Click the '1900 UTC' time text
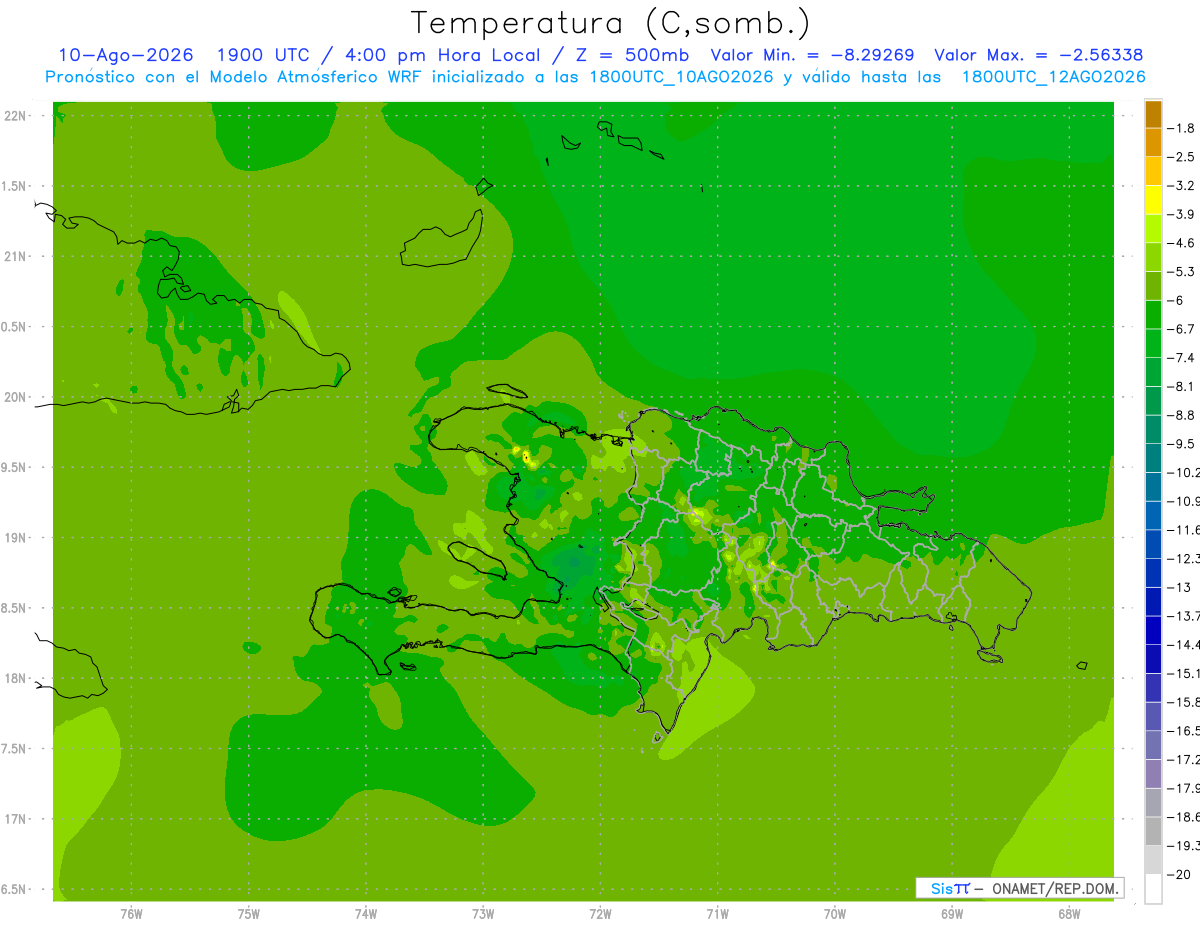The image size is (1200, 927). point(266,55)
